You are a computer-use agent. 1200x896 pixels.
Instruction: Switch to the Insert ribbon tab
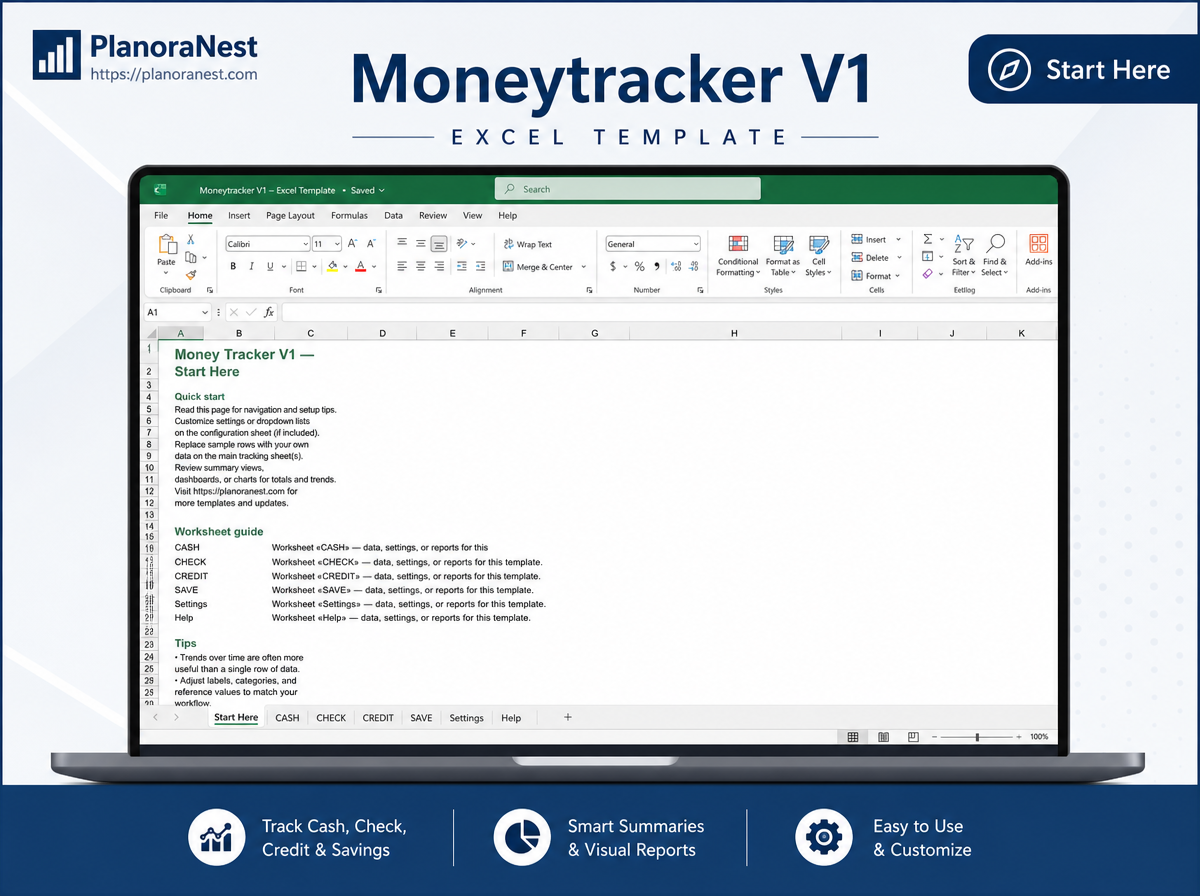click(239, 215)
